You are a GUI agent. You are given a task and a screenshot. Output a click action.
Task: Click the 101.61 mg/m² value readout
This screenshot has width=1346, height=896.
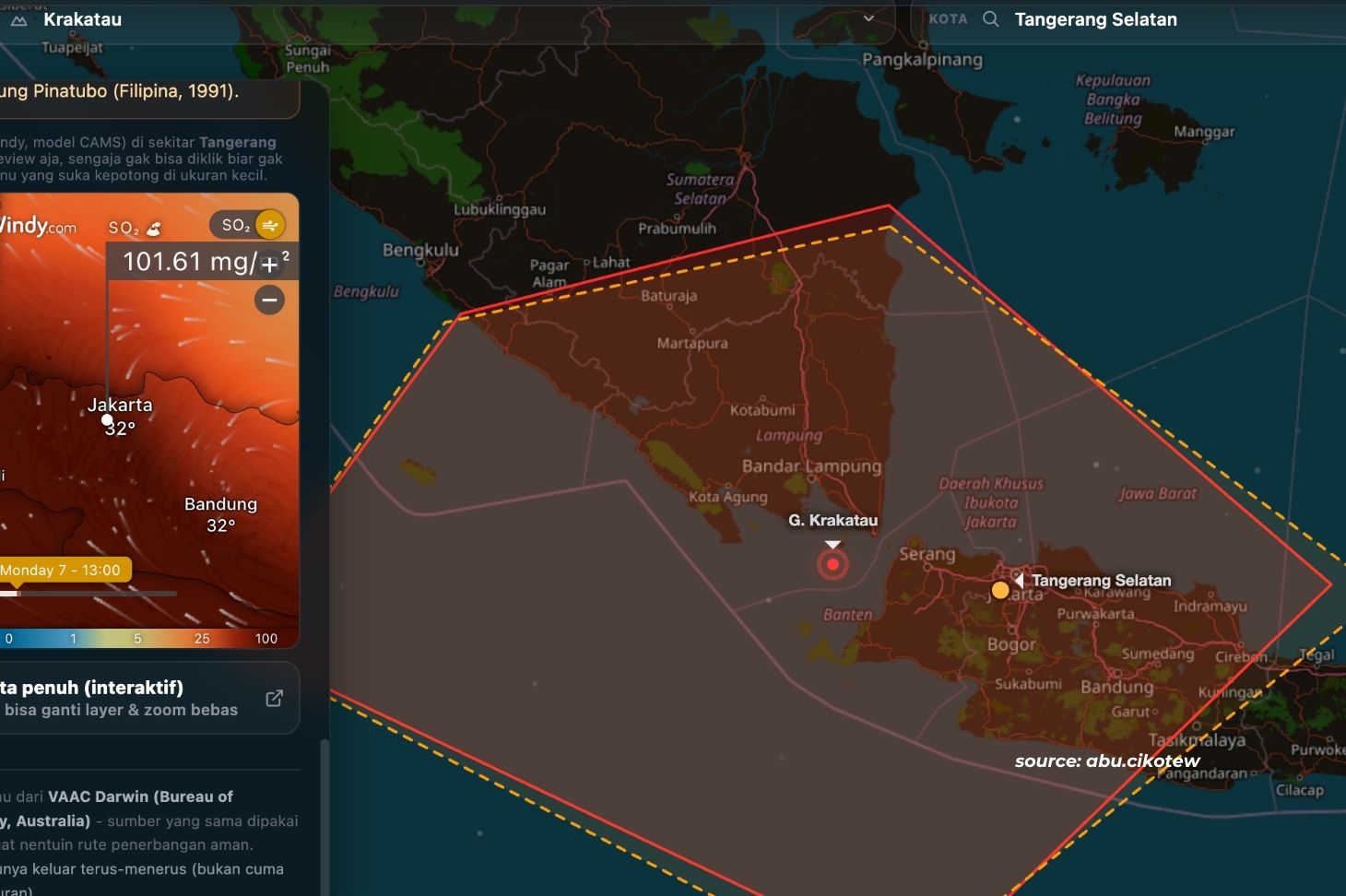(x=207, y=262)
